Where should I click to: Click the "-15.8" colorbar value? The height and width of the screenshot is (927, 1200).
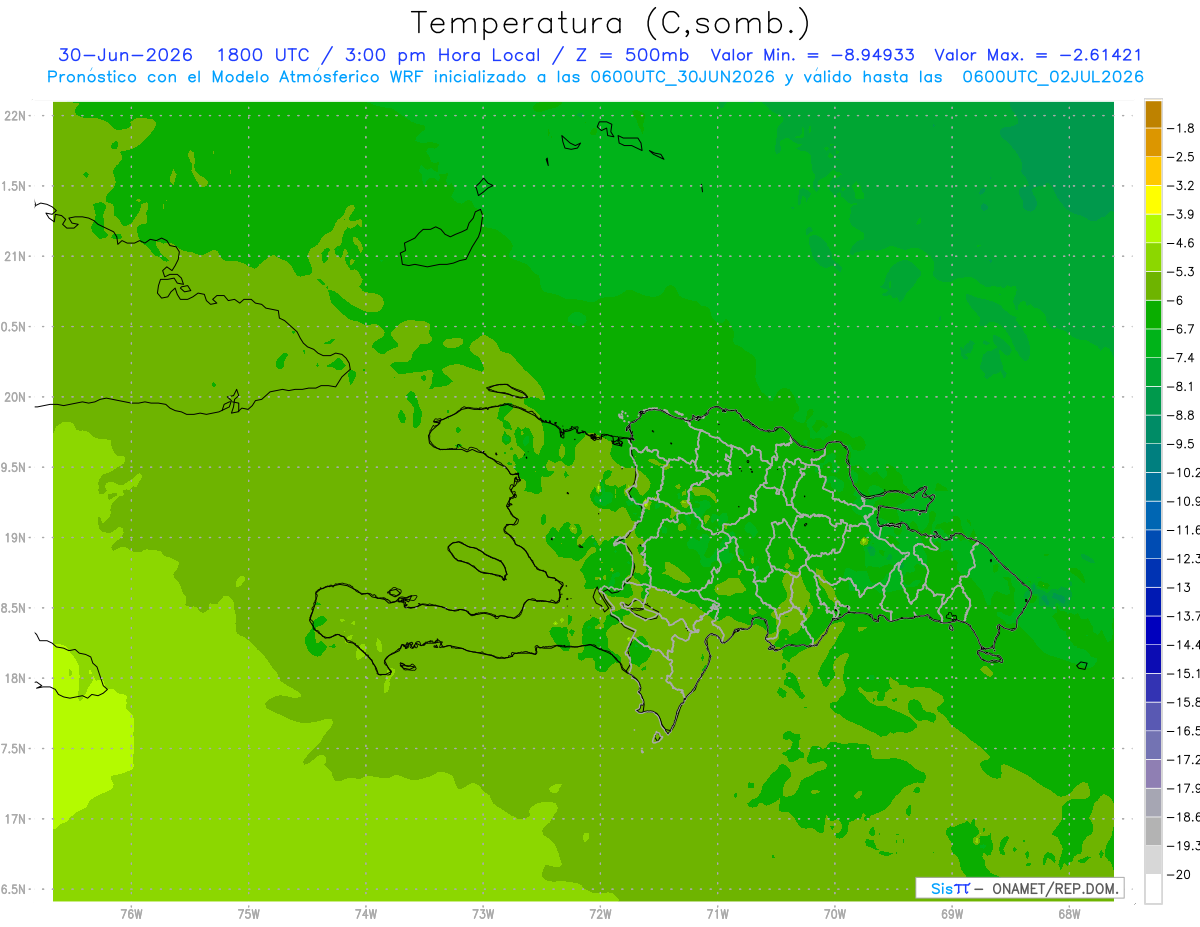(1185, 702)
